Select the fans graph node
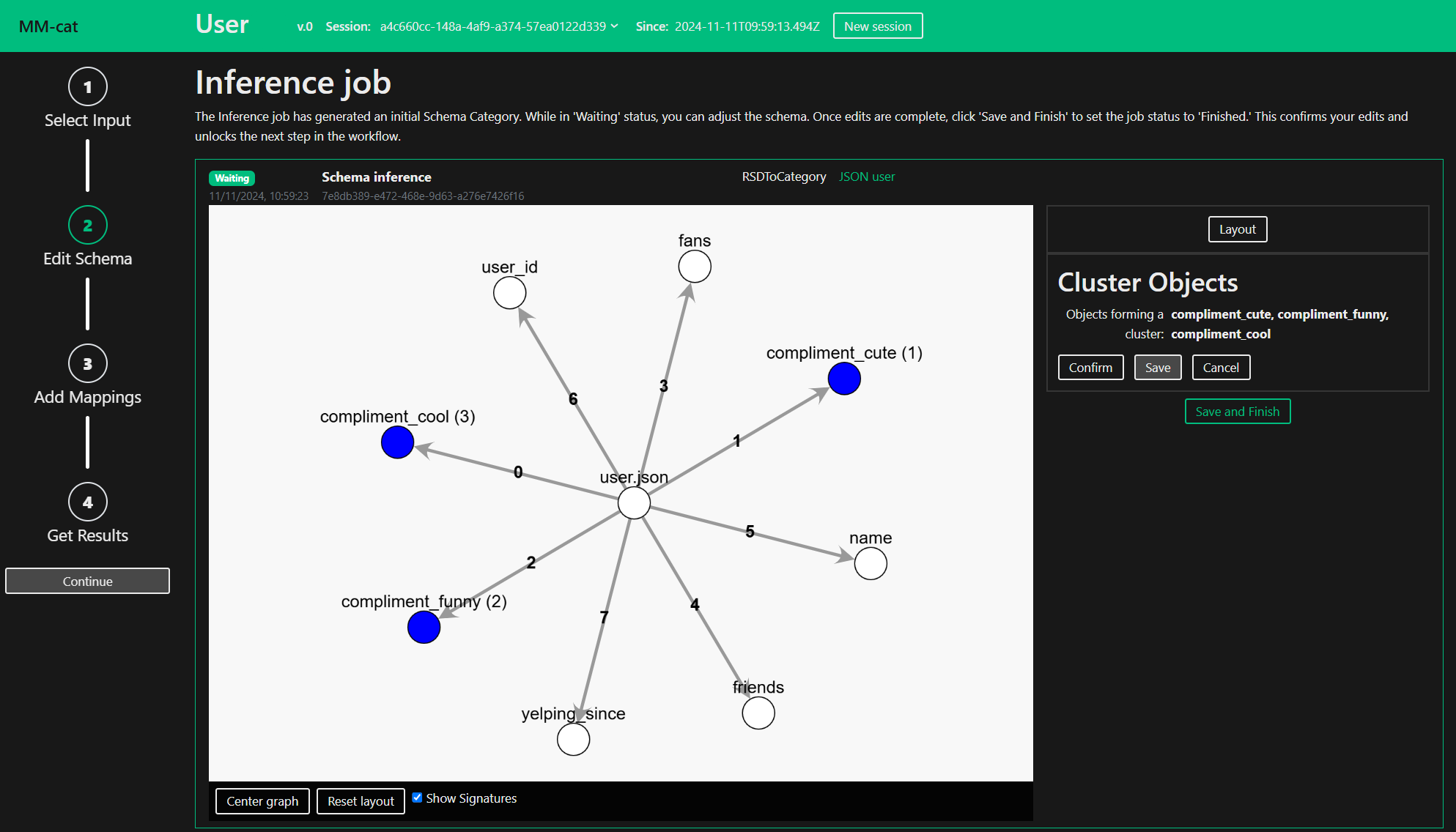This screenshot has width=1456, height=832. pyautogui.click(x=695, y=267)
